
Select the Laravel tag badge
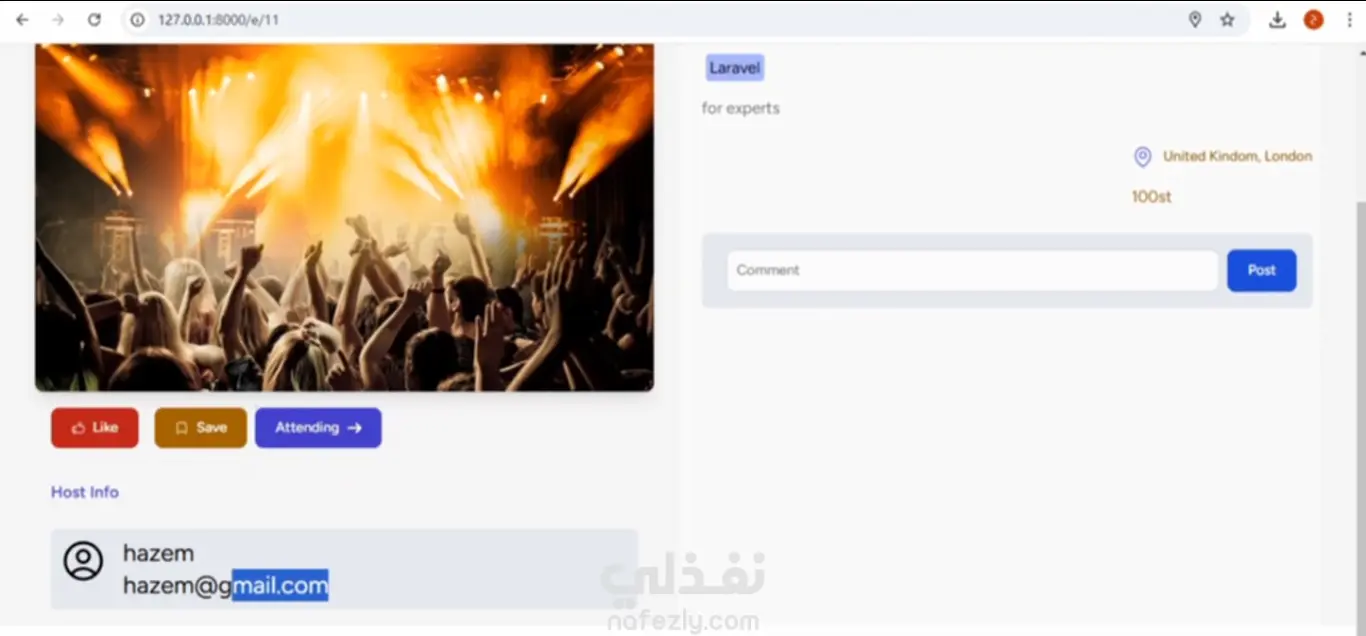pyautogui.click(x=735, y=68)
